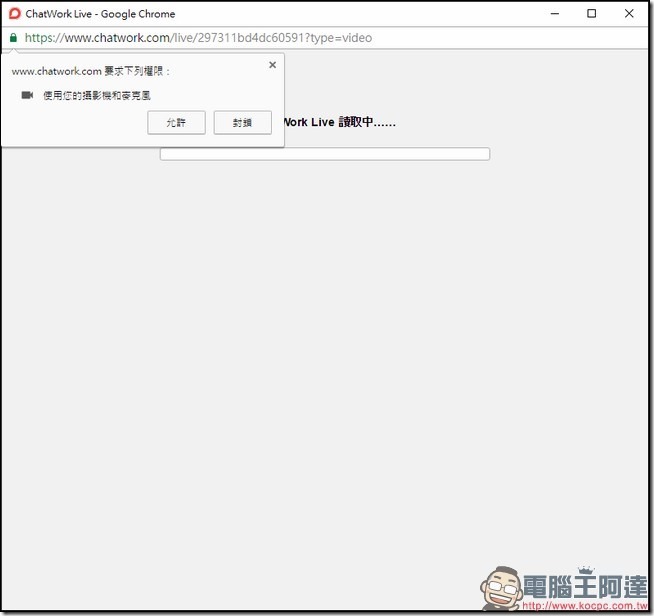Click the loading progress bar
The image size is (654, 616).
point(324,154)
